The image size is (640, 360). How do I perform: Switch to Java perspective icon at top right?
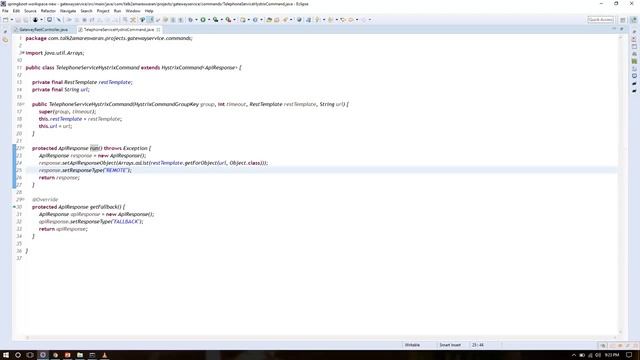point(633,20)
